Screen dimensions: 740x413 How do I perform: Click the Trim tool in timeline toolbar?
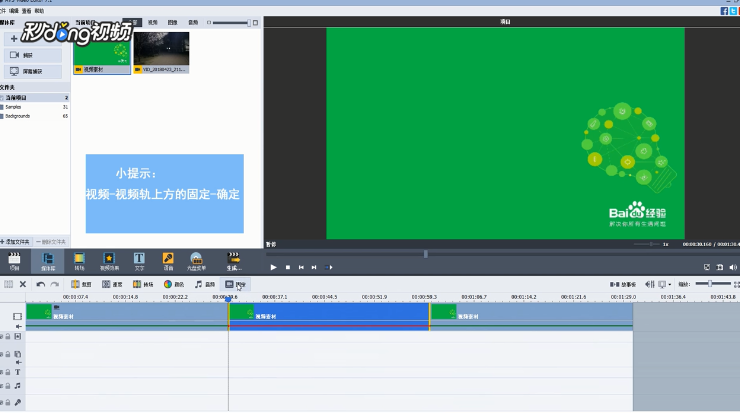(x=81, y=284)
